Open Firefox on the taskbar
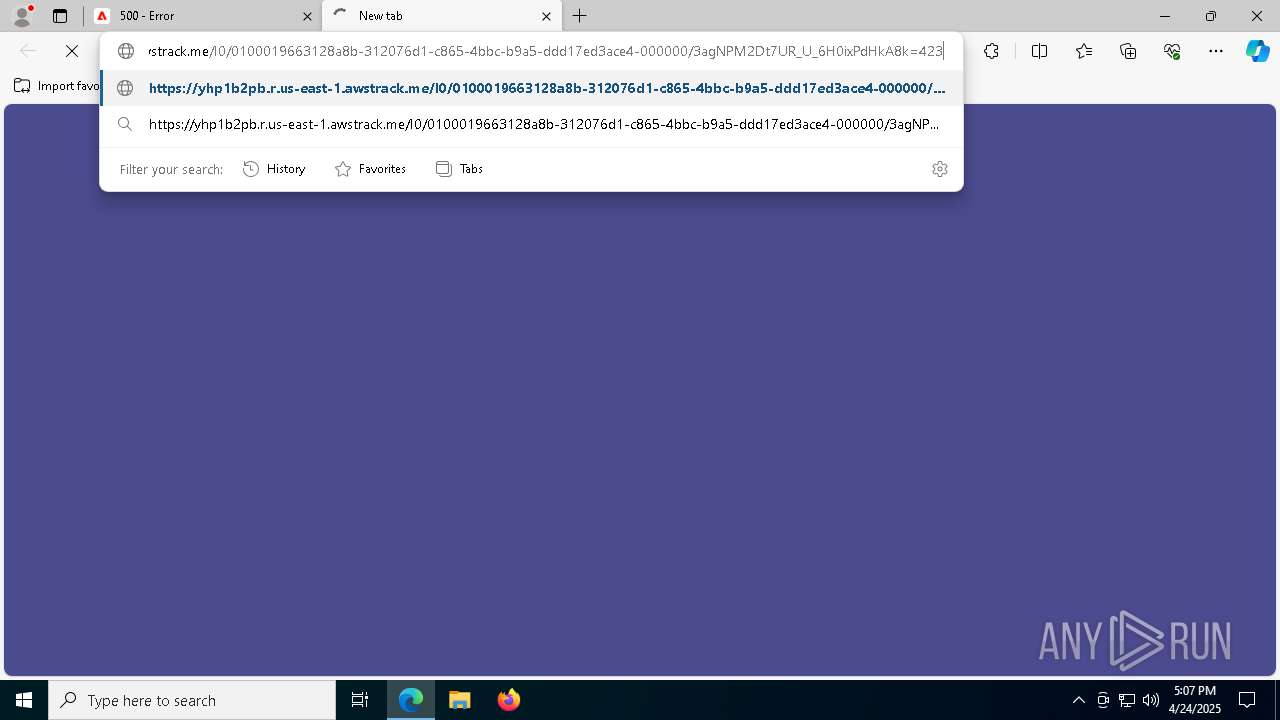The height and width of the screenshot is (720, 1280). (x=508, y=700)
